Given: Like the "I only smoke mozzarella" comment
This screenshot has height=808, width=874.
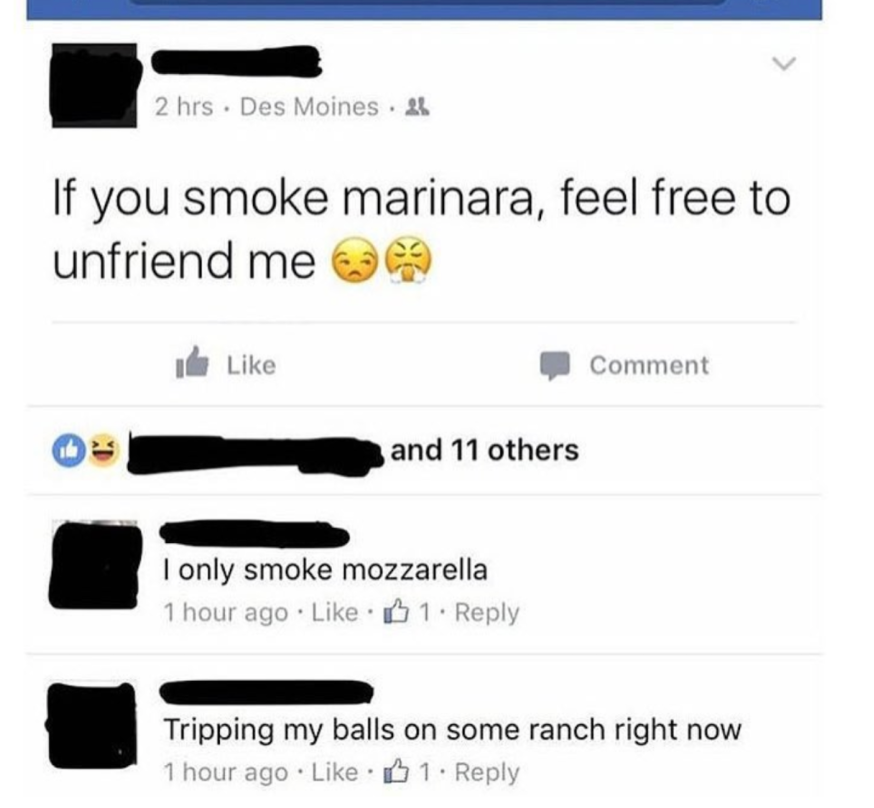Looking at the screenshot, I should (334, 612).
